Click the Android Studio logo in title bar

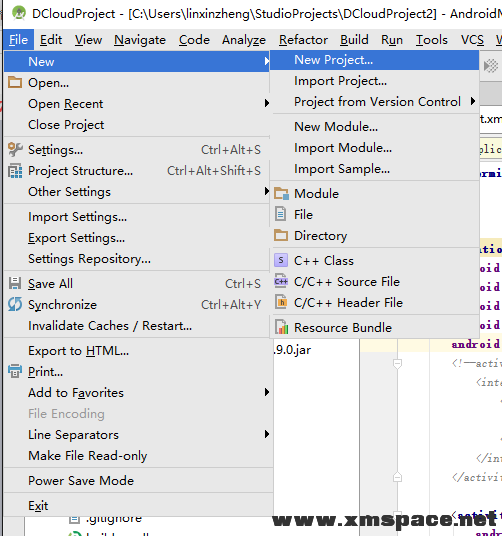click(18, 13)
